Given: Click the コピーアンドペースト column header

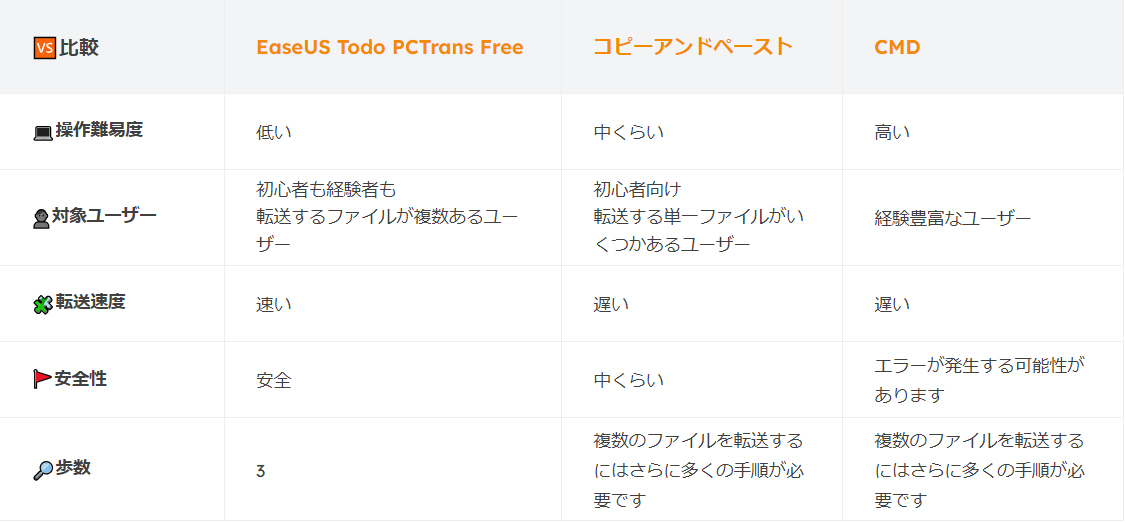Looking at the screenshot, I should [692, 47].
